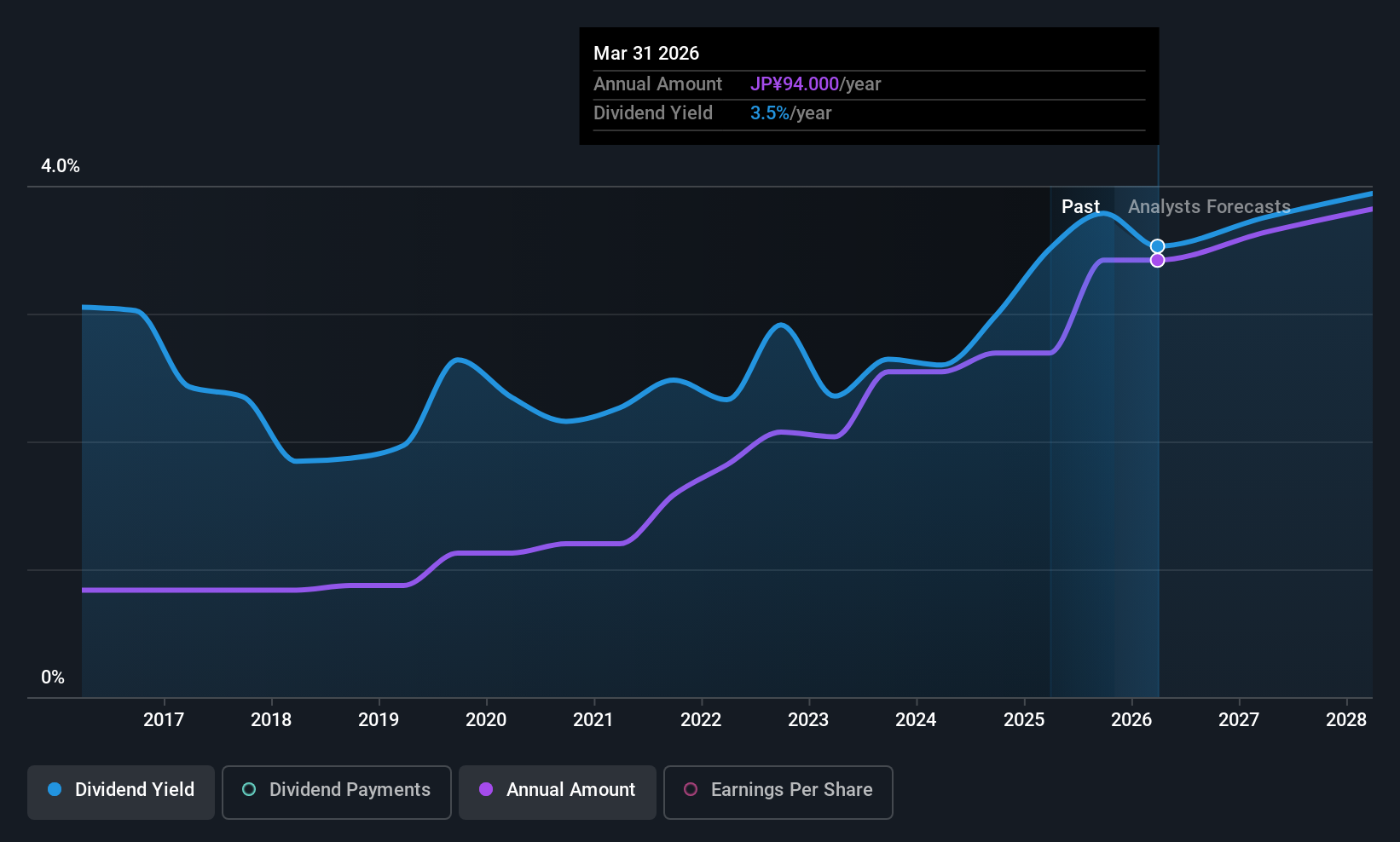Toggle the Dividend Yield series visibility
The height and width of the screenshot is (842, 1400).
click(x=120, y=792)
